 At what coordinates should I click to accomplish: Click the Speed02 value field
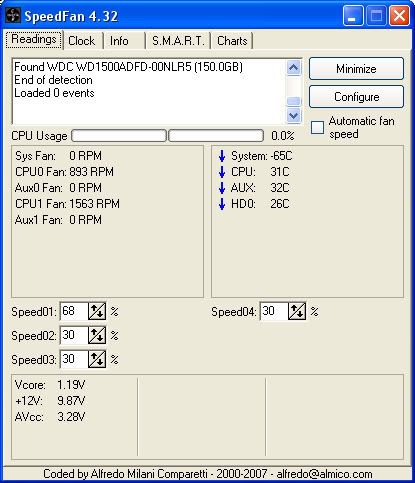[74, 335]
